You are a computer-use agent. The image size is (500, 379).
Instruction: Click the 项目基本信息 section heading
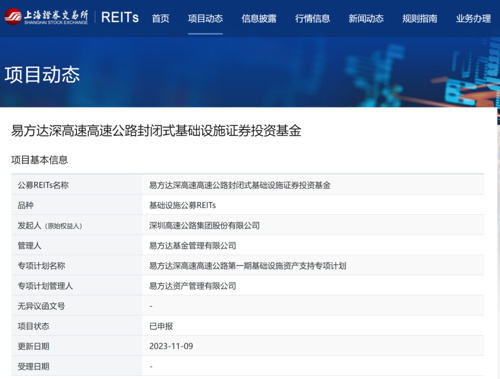(x=40, y=160)
